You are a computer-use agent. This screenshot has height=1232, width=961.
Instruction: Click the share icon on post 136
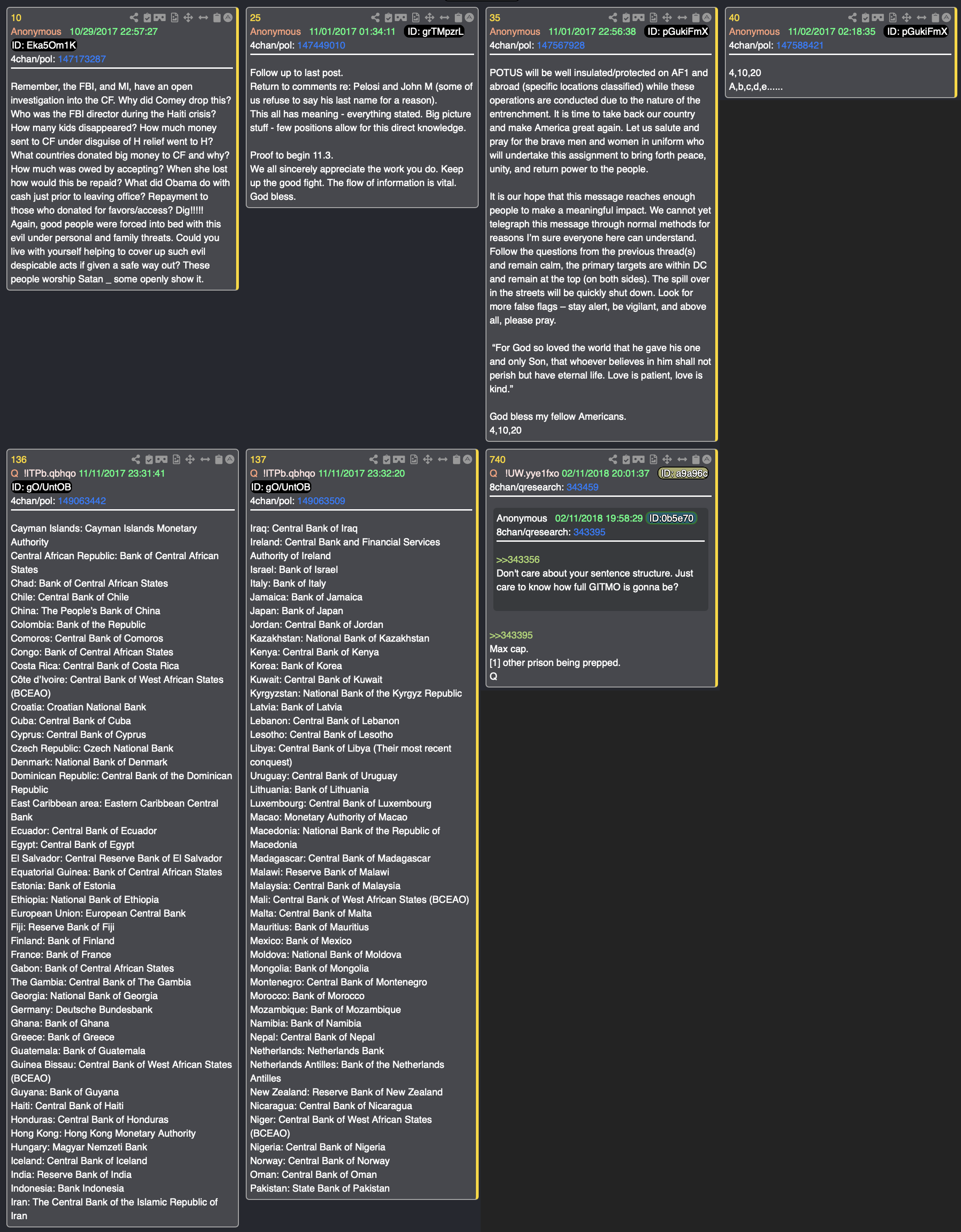tap(135, 459)
